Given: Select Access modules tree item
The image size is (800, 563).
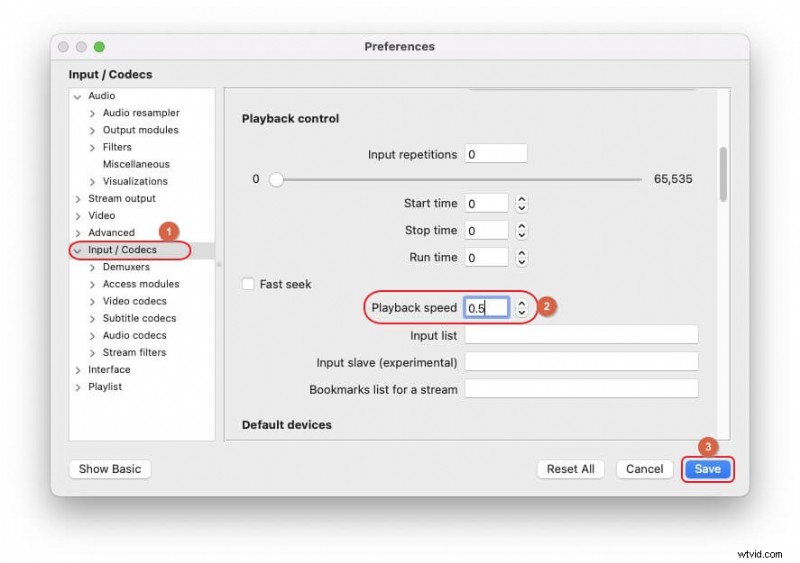Looking at the screenshot, I should 141,284.
